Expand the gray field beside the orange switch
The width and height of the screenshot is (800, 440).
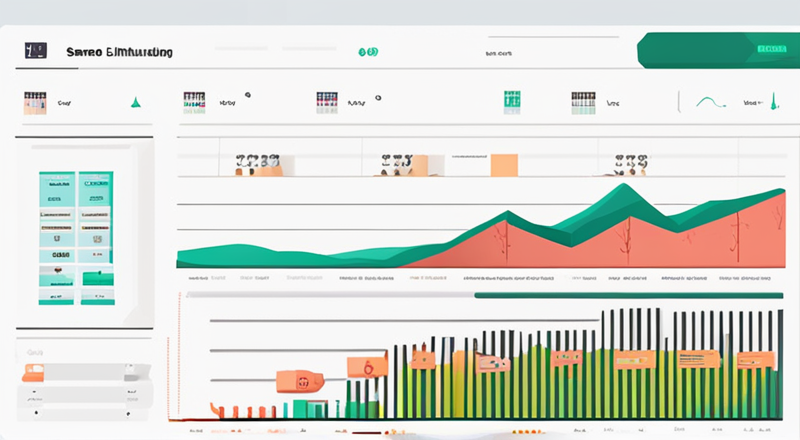[97, 373]
